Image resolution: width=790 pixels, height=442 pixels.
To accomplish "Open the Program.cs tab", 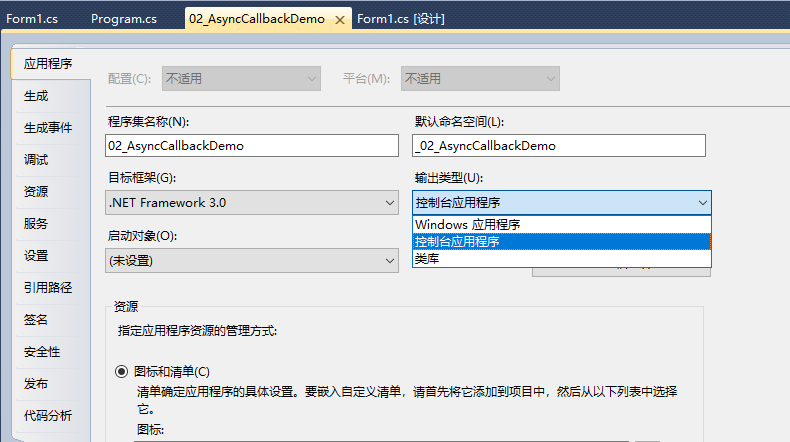I will pyautogui.click(x=124, y=19).
